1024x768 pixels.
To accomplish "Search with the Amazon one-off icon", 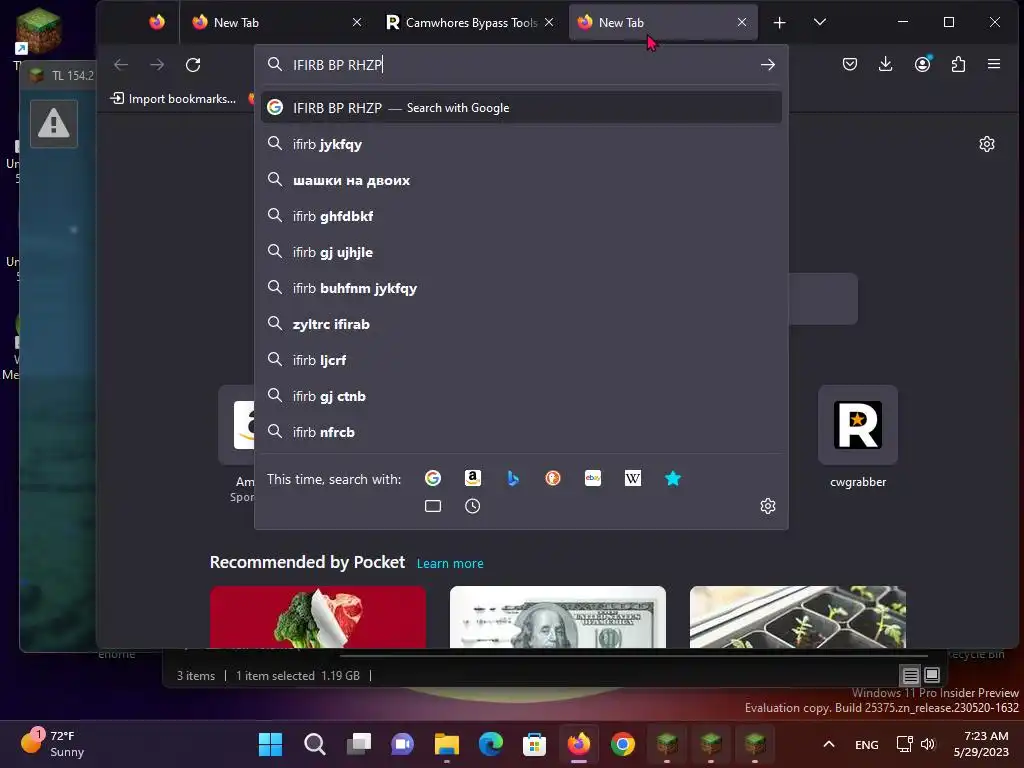I will 473,478.
